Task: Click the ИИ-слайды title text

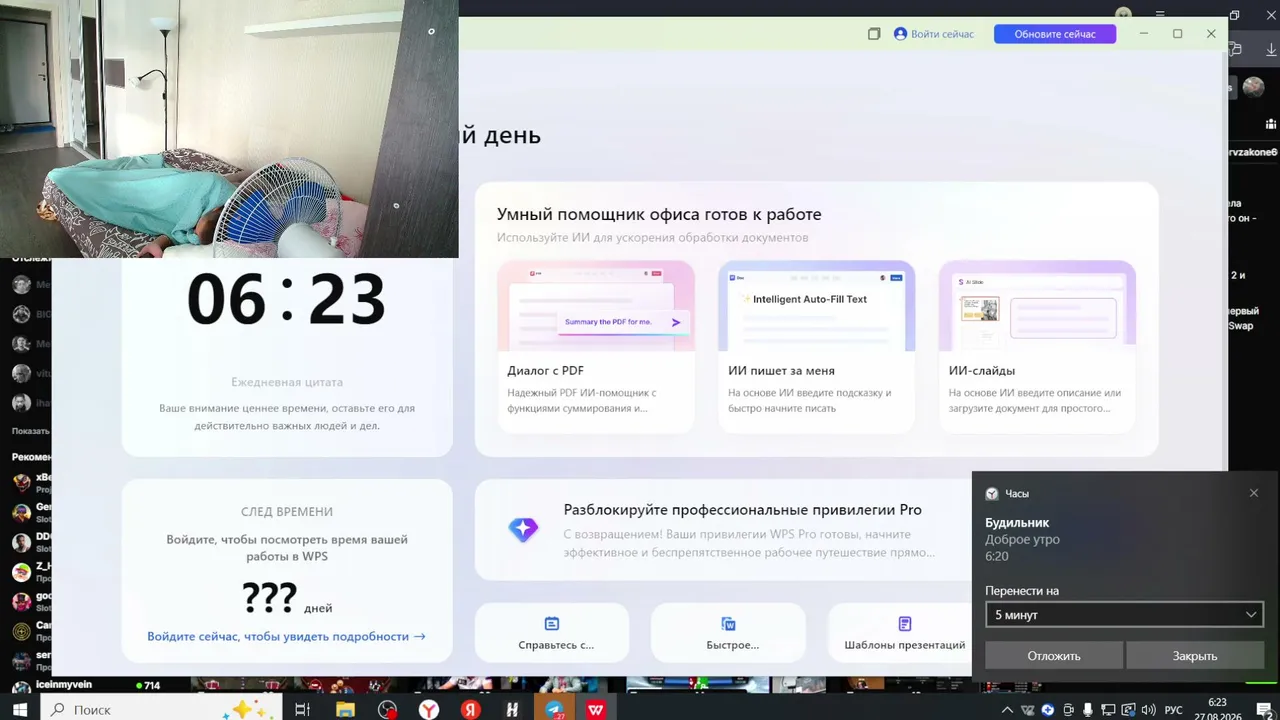Action: click(981, 371)
